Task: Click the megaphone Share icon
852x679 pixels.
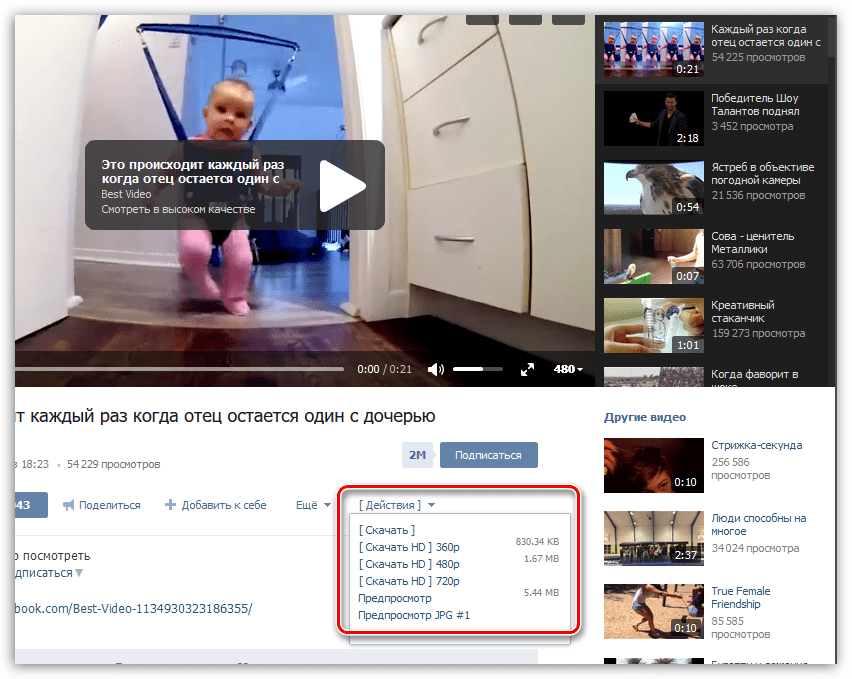Action: pos(69,505)
